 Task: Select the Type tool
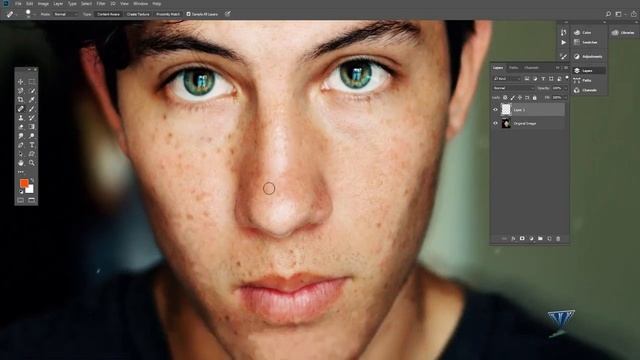coord(32,145)
